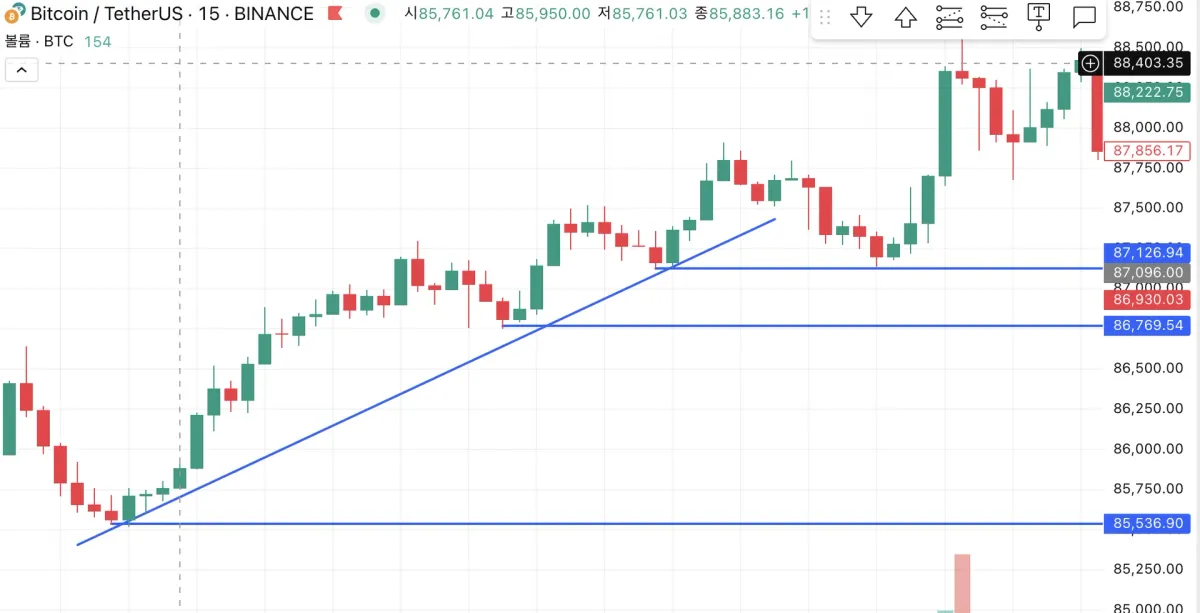The width and height of the screenshot is (1200, 613).
Task: Click the 87,126.94 blue price label
Action: coord(1147,253)
